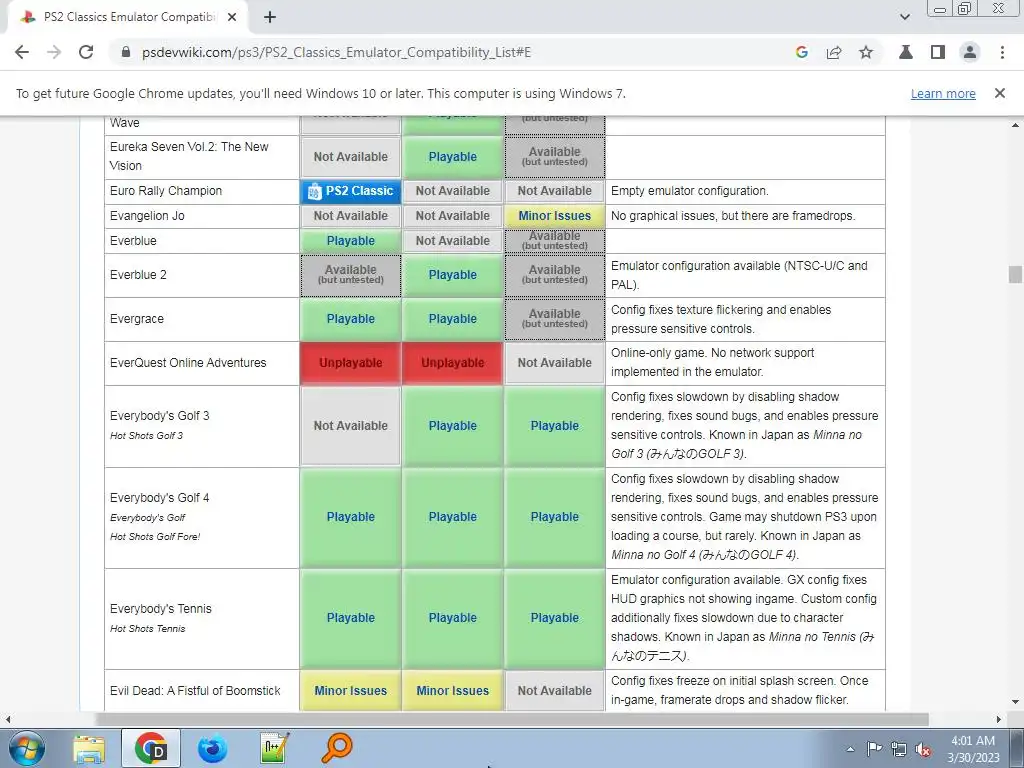Screen dimensions: 1024x768
Task: Select the Everybody's Golf 4 title
Action: pyautogui.click(x=160, y=498)
